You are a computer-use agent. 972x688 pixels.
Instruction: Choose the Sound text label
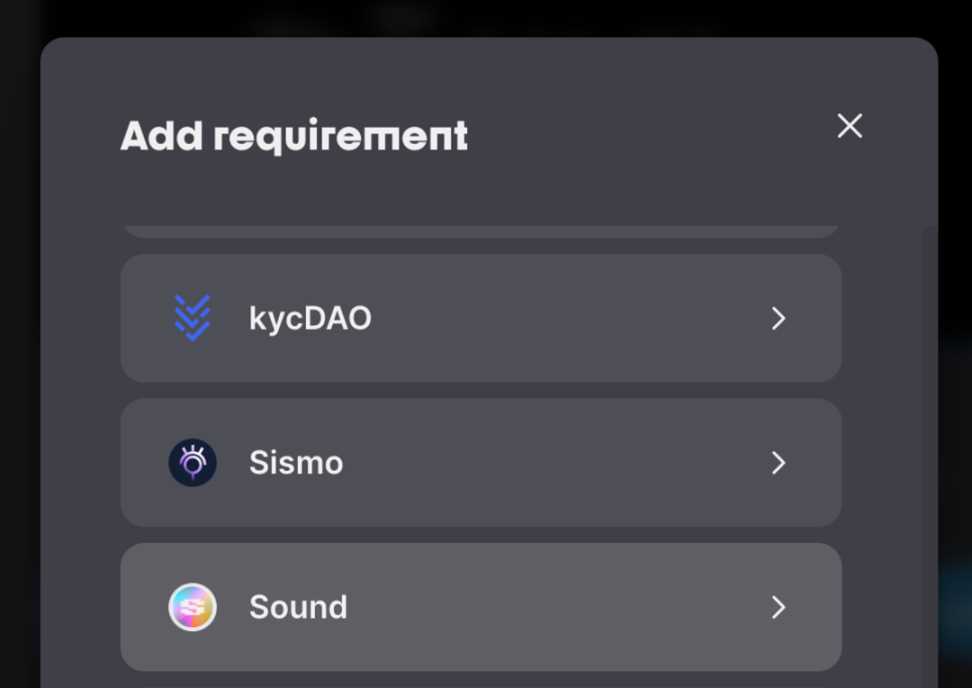pos(298,607)
